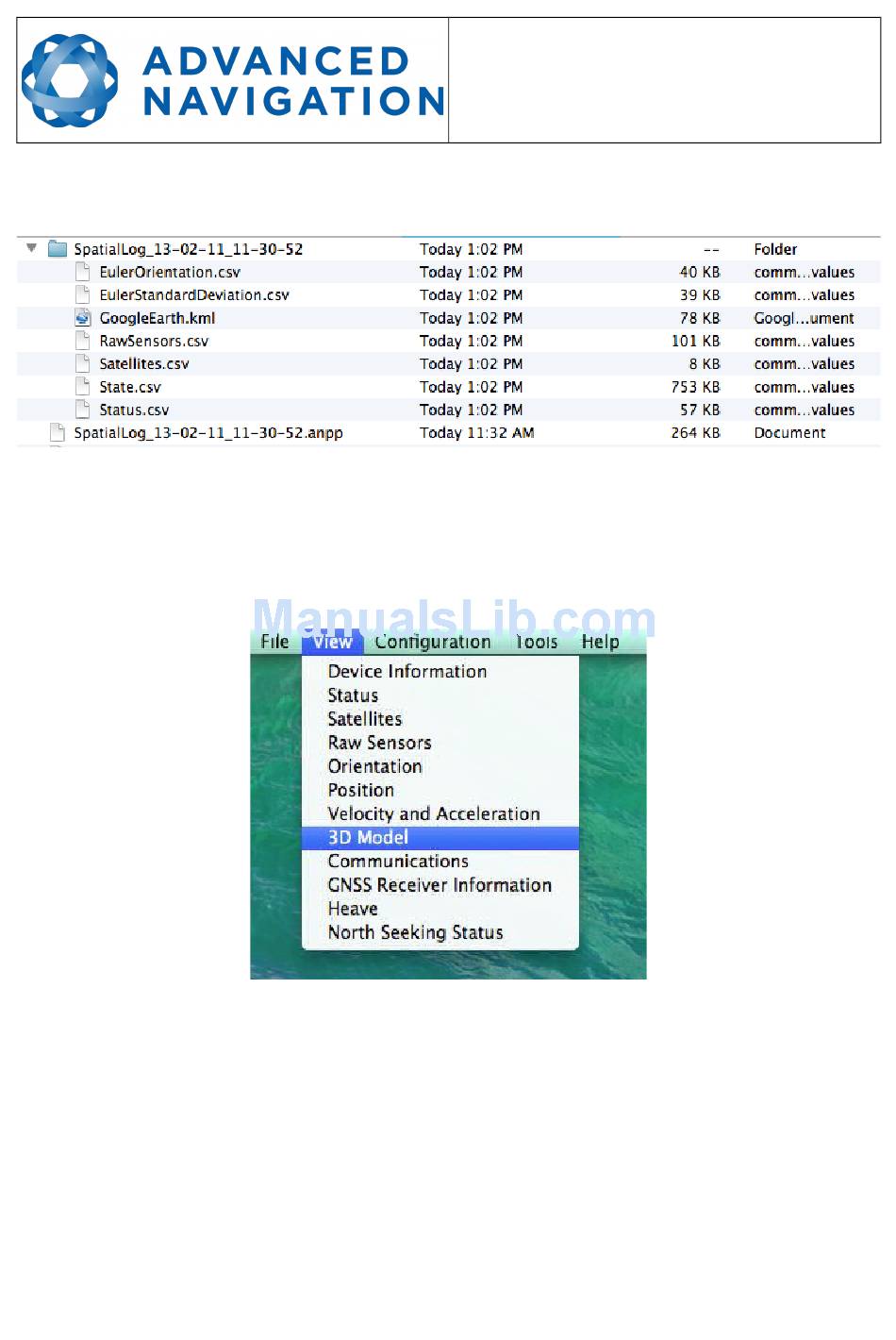Image resolution: width=896 pixels, height=1340 pixels.
Task: Click the Satellites.csv file icon
Action: pyautogui.click(x=83, y=363)
